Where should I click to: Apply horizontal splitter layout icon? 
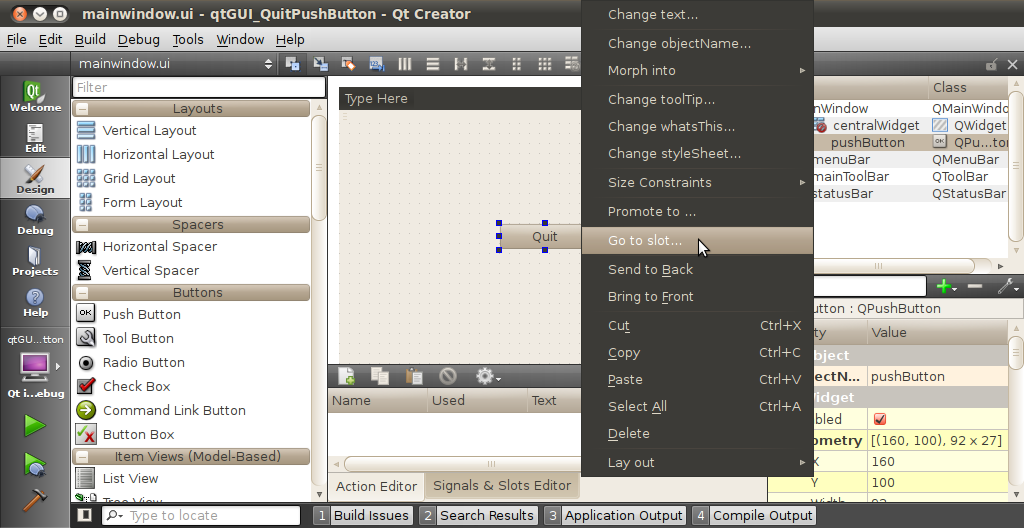[x=461, y=63]
